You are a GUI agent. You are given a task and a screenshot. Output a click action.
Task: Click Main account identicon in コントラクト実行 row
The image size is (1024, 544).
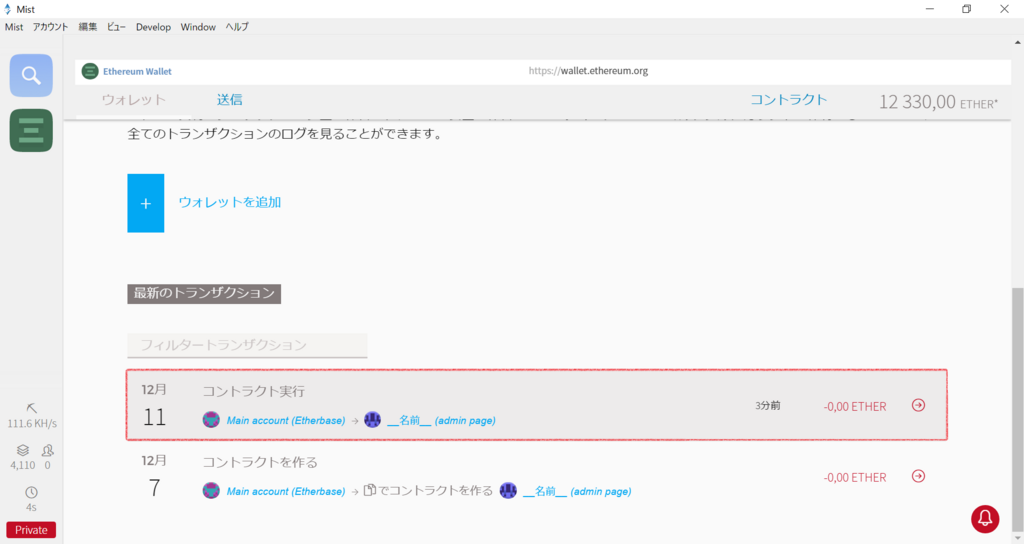pos(211,420)
